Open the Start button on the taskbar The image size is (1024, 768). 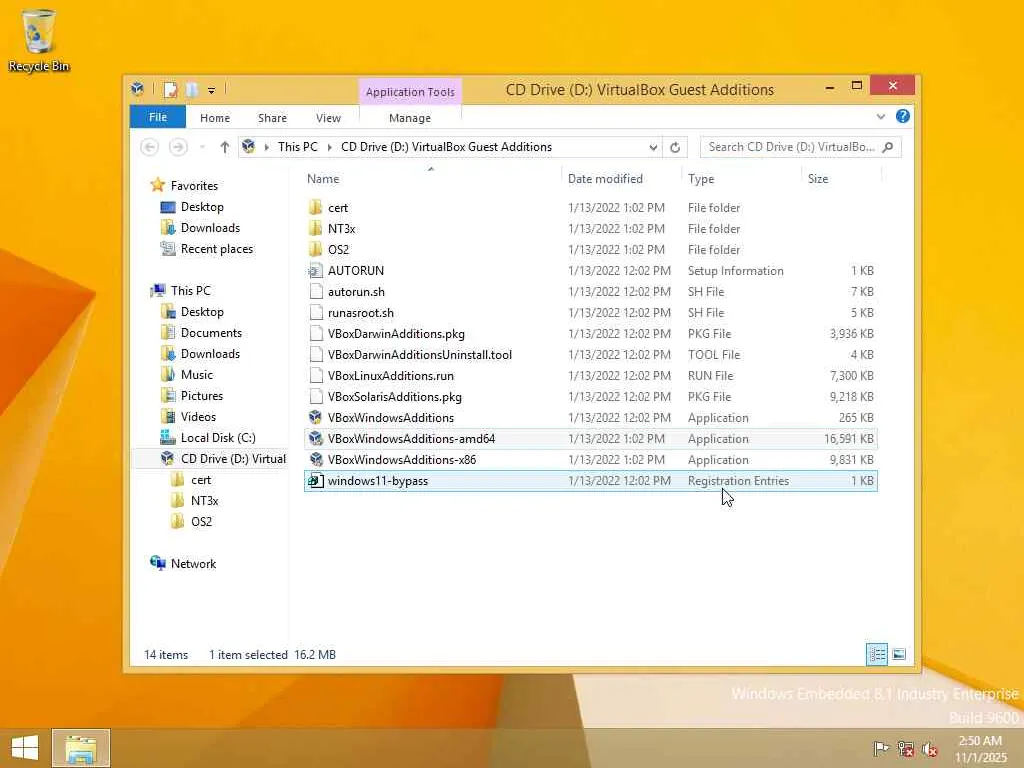tap(25, 748)
